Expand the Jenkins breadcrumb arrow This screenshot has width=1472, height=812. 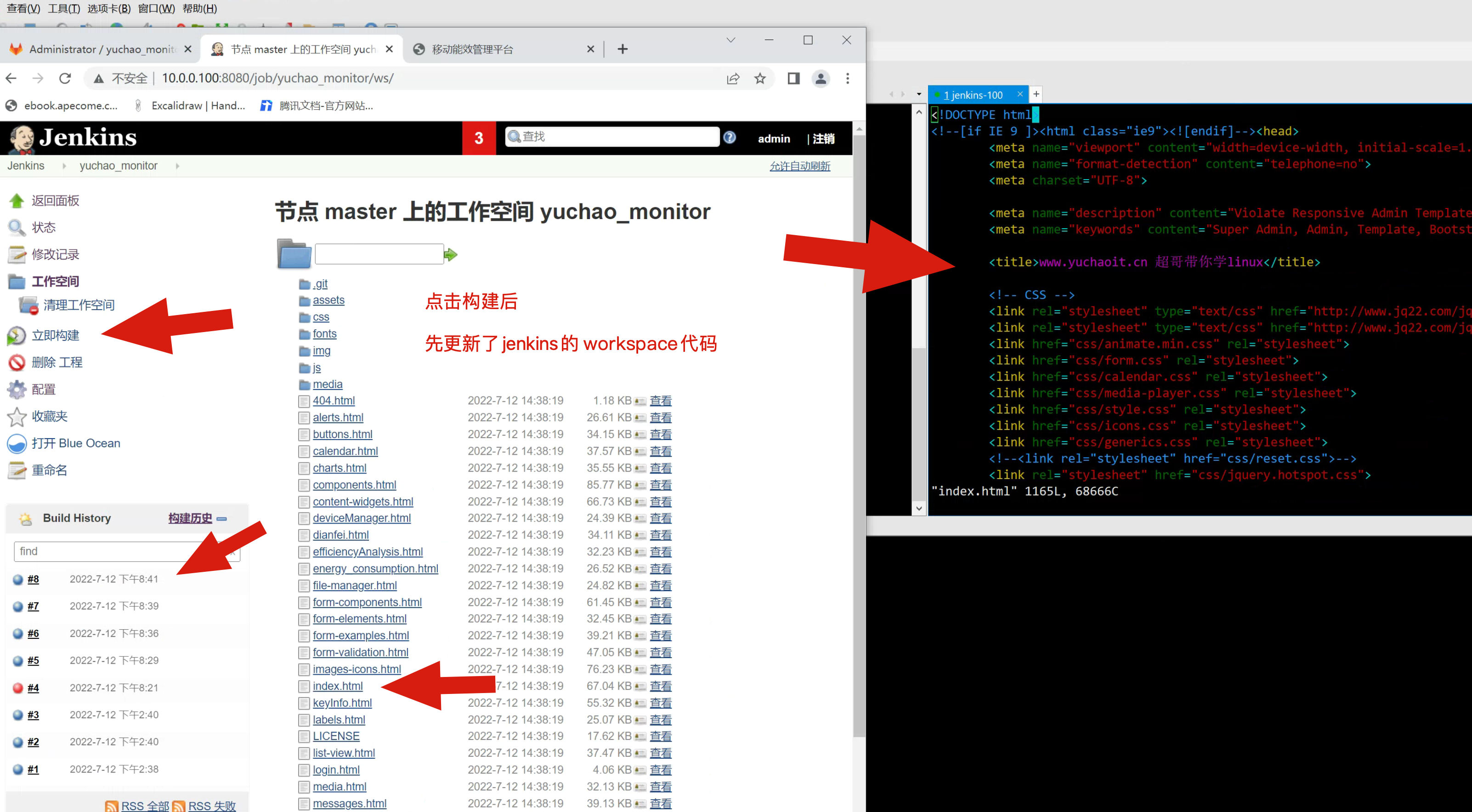point(64,166)
